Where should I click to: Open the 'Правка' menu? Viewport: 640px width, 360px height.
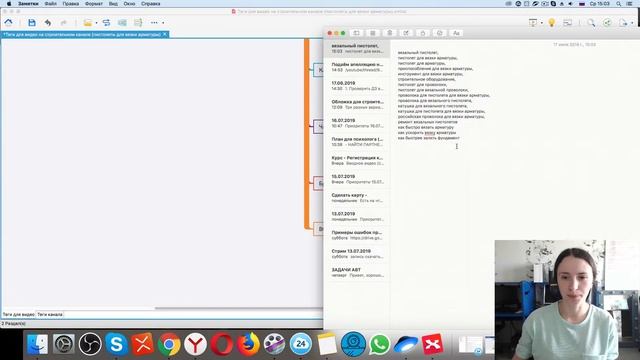[x=71, y=4]
